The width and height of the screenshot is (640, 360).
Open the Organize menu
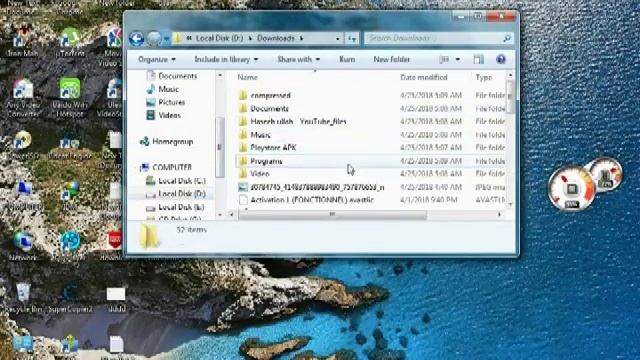157,60
